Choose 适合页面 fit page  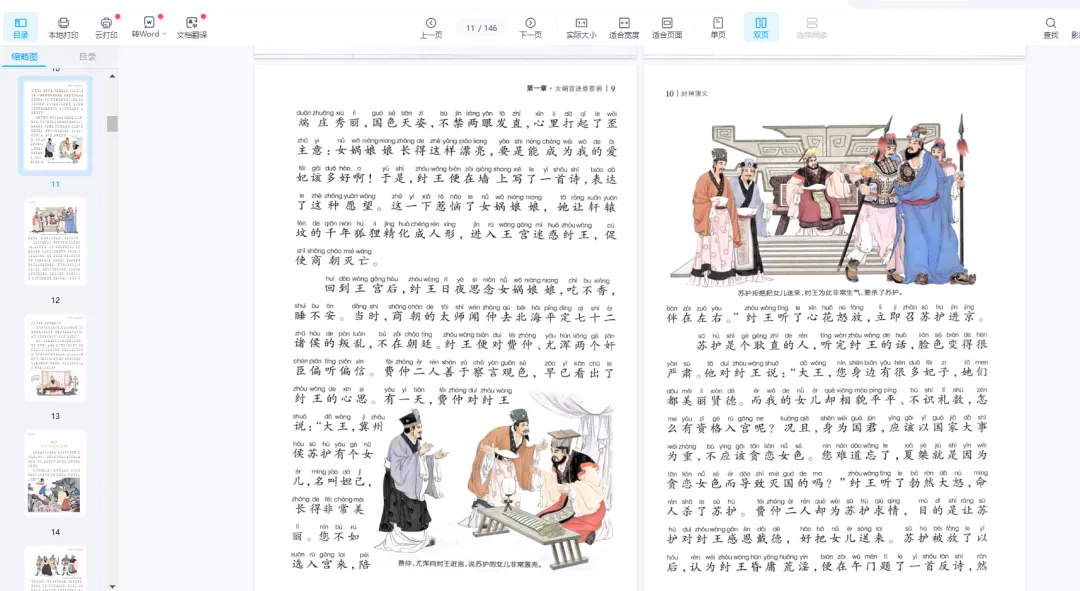[x=667, y=28]
